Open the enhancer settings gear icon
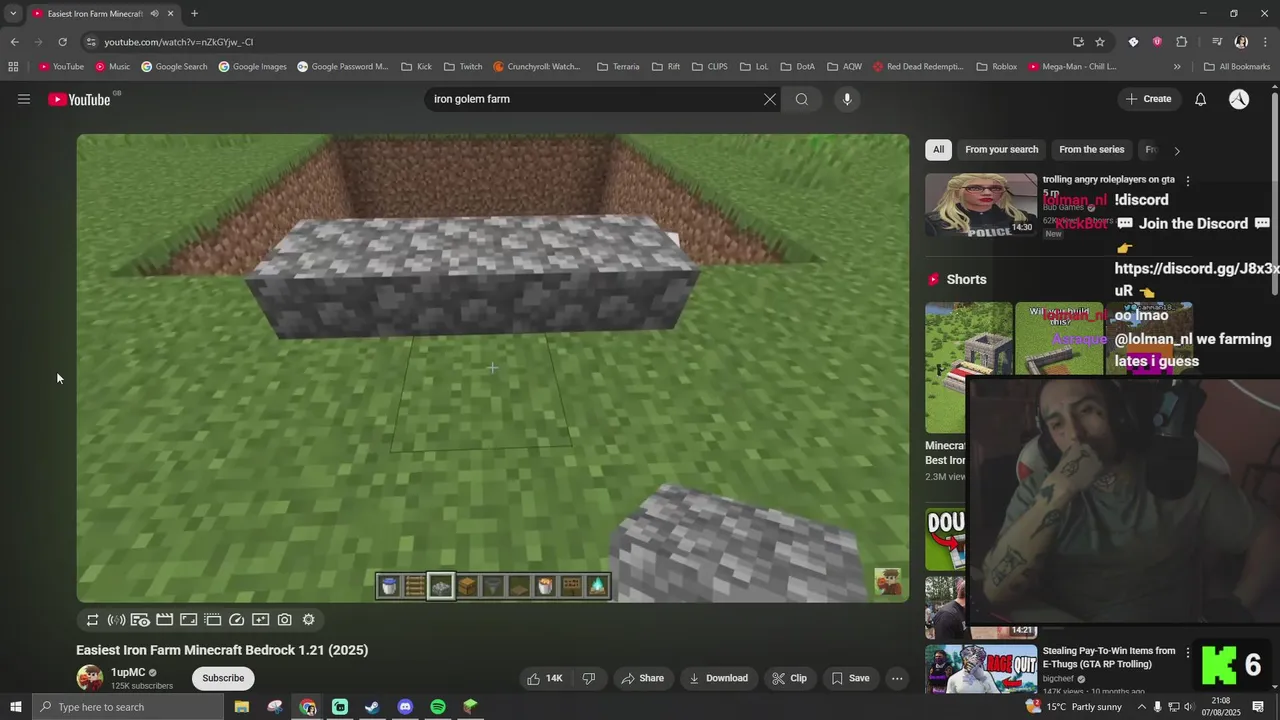The width and height of the screenshot is (1280, 720). coord(308,620)
